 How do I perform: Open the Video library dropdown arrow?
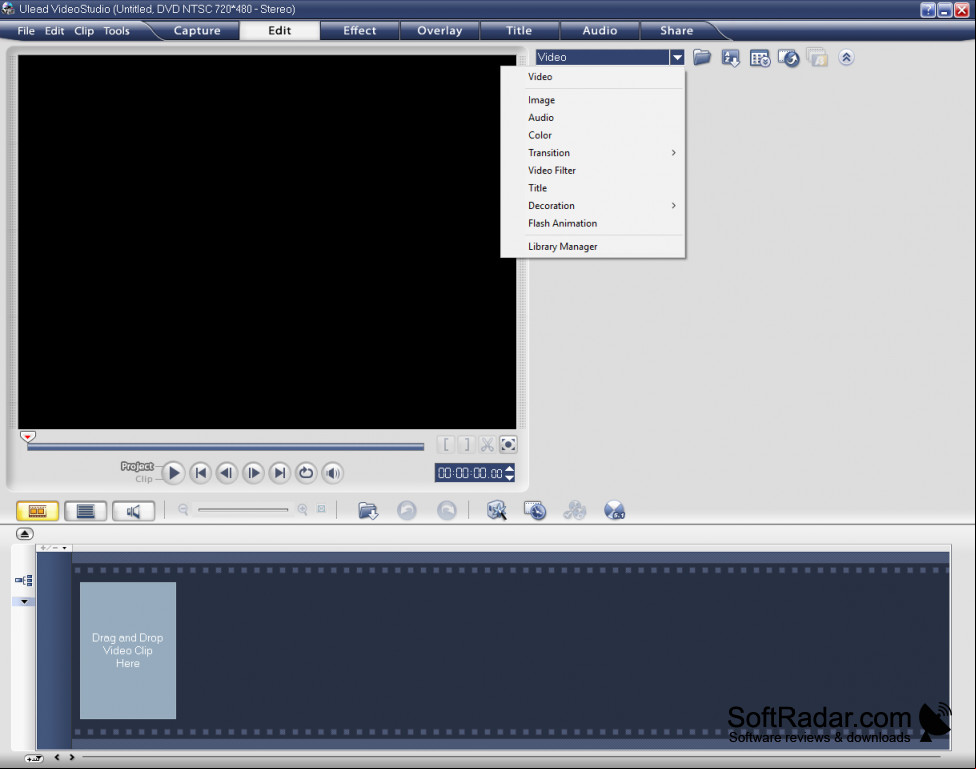(677, 57)
